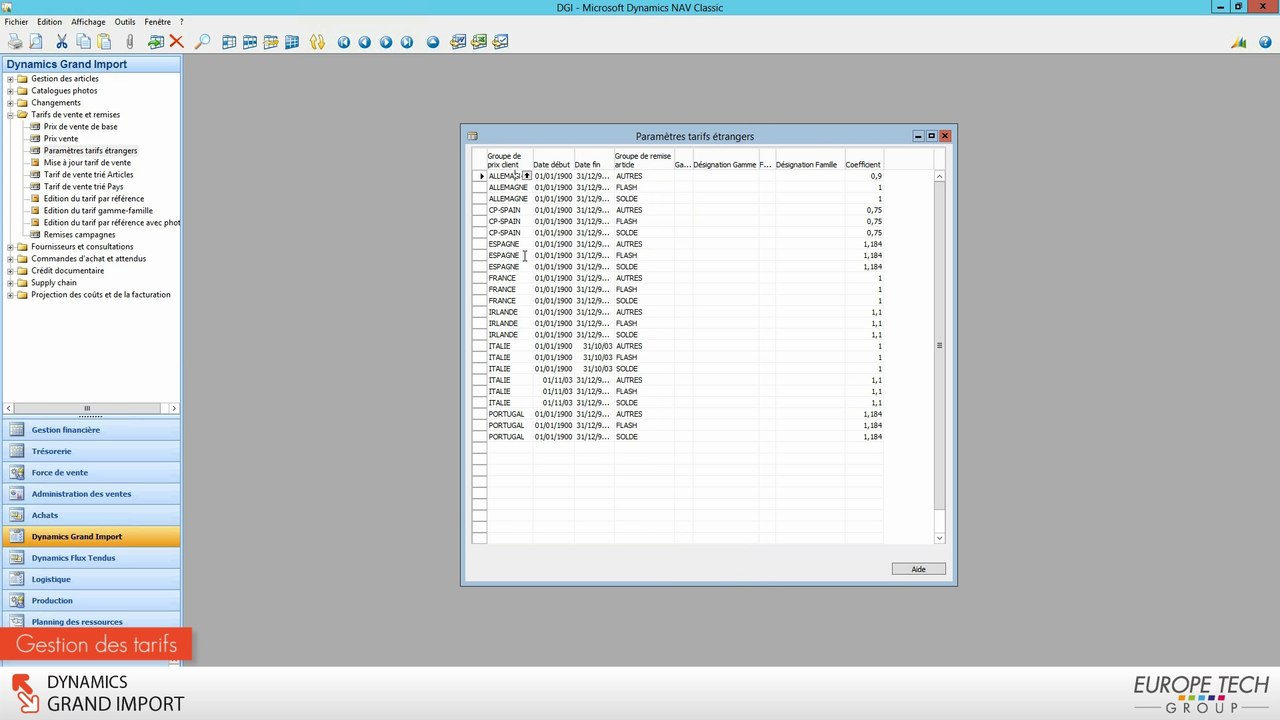Viewport: 1280px width, 720px height.
Task: Click the Print icon in the toolbar
Action: coord(15,42)
